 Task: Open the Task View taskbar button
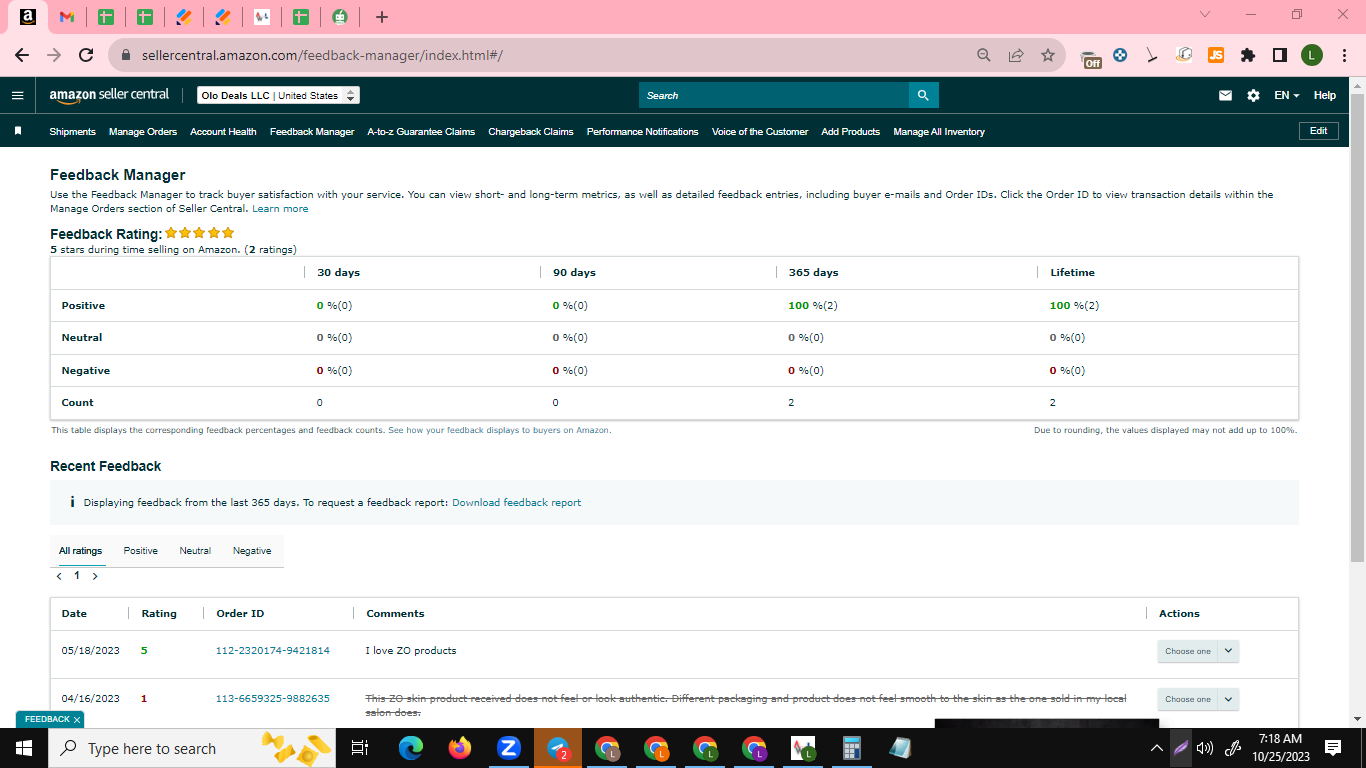pyautogui.click(x=361, y=748)
